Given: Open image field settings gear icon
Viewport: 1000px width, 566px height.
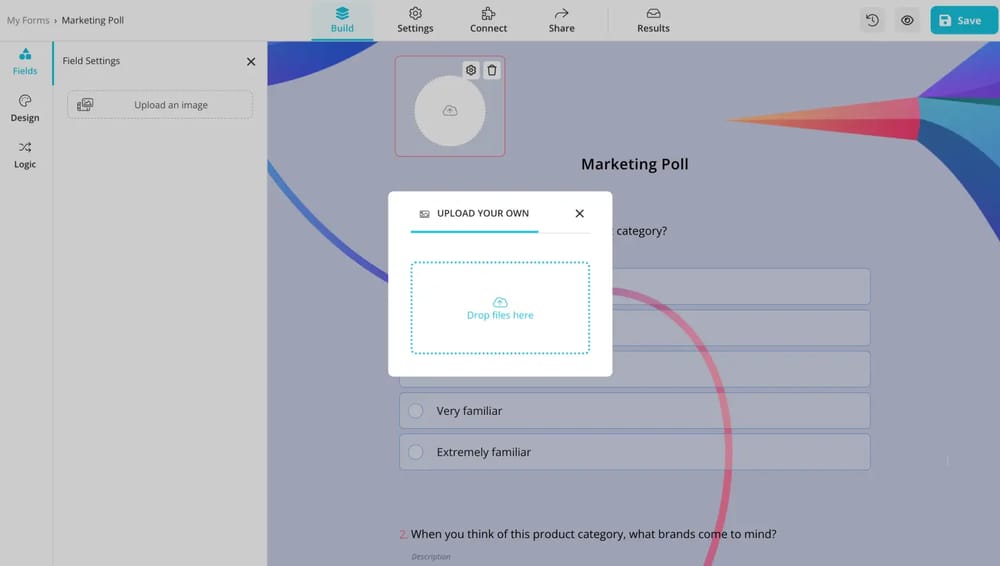Looking at the screenshot, I should [x=471, y=70].
